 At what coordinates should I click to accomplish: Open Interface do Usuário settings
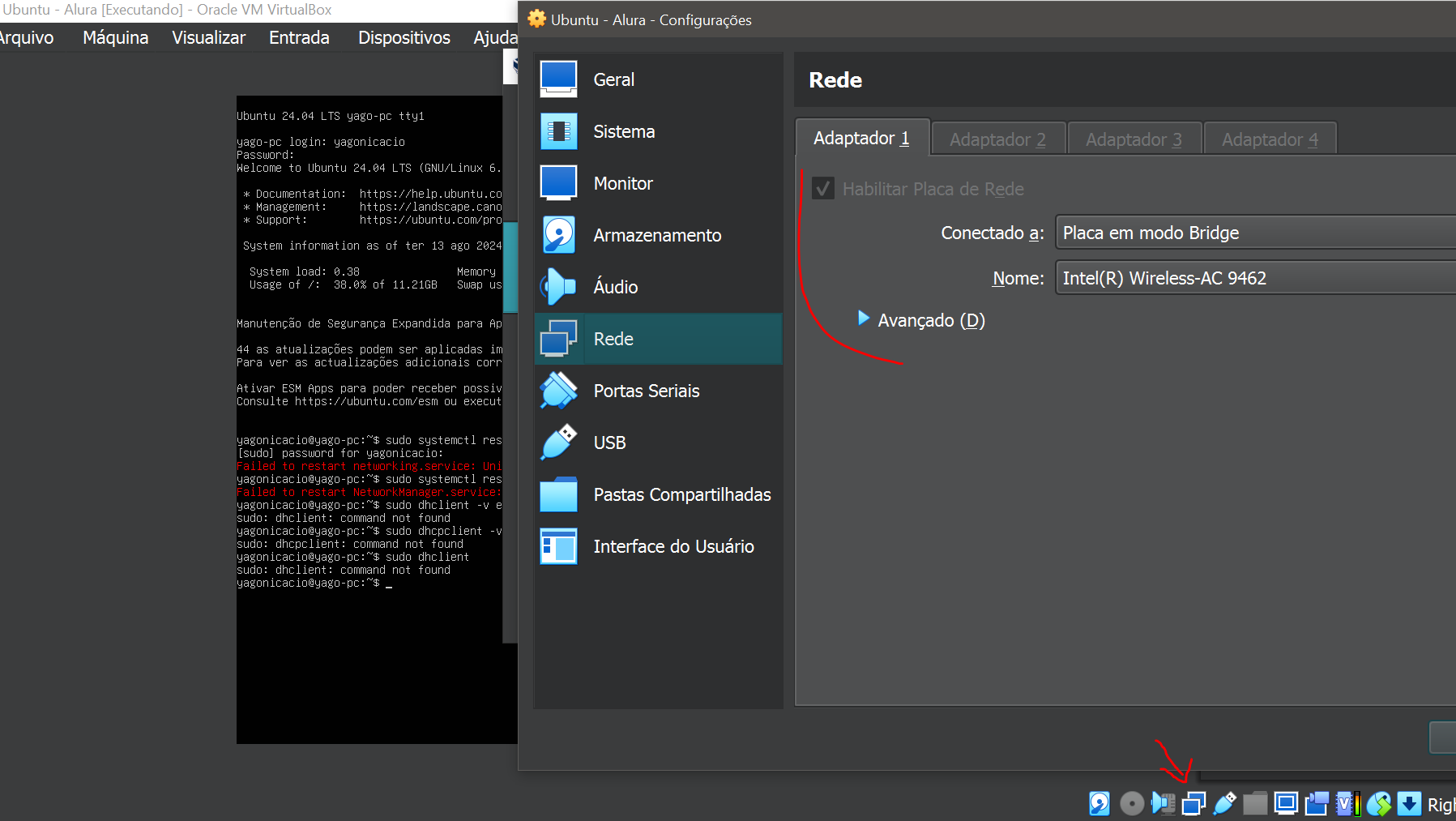[x=658, y=546]
